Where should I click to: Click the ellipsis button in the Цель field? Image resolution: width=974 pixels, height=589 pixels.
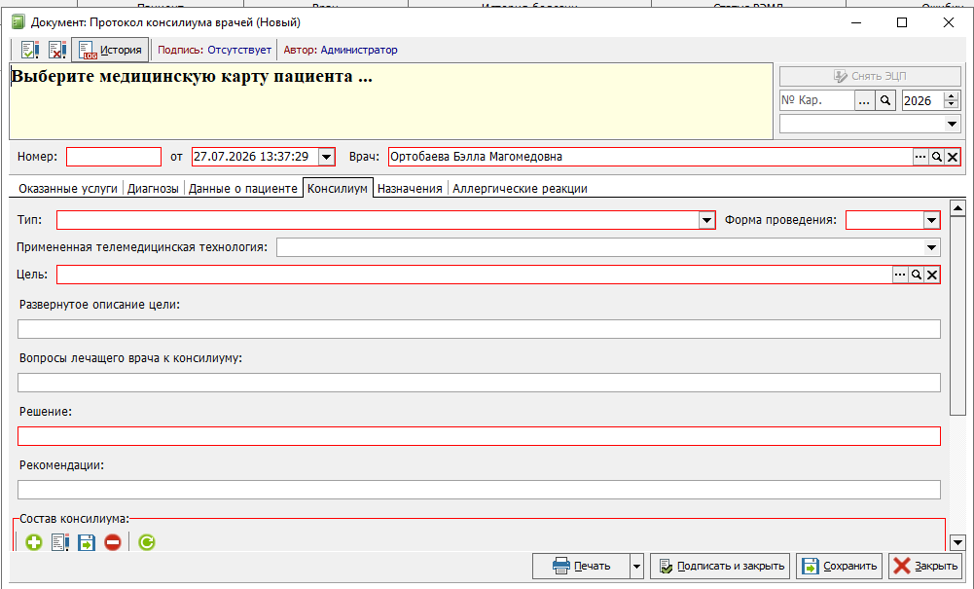[900, 275]
